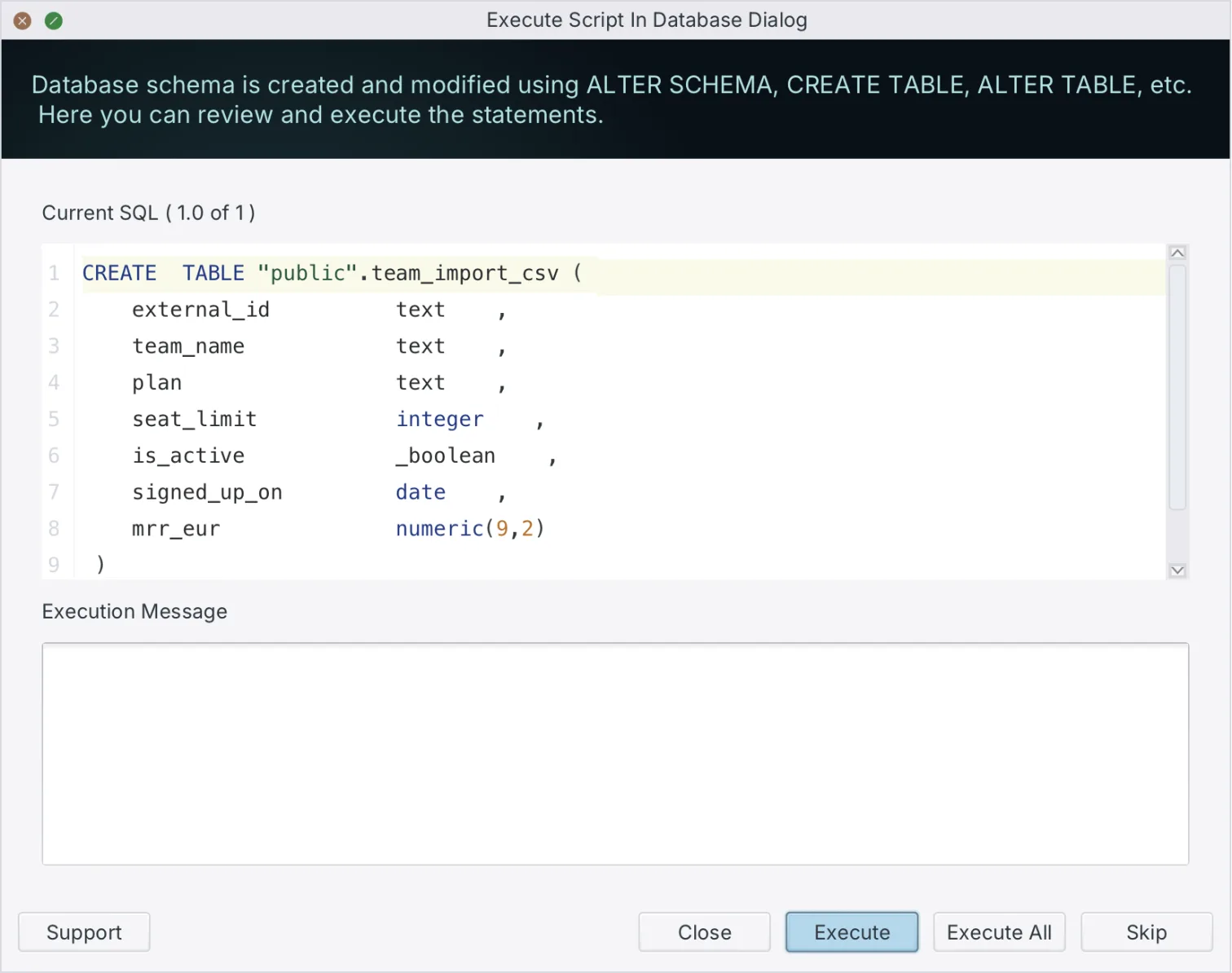This screenshot has width=1232, height=973.
Task: Click the dialog title text
Action: (647, 20)
